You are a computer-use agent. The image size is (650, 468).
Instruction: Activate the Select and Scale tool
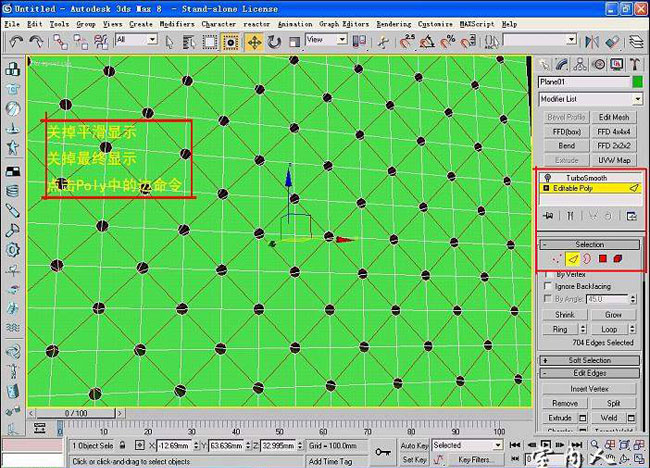click(294, 42)
